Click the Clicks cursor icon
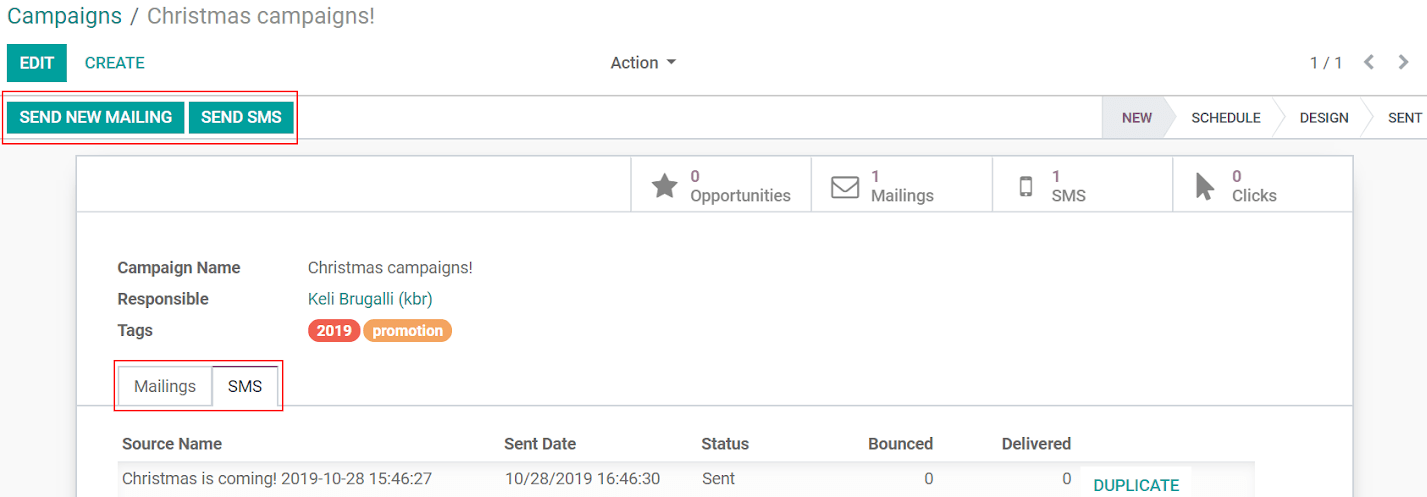Viewport: 1427px width, 497px height. point(1205,187)
